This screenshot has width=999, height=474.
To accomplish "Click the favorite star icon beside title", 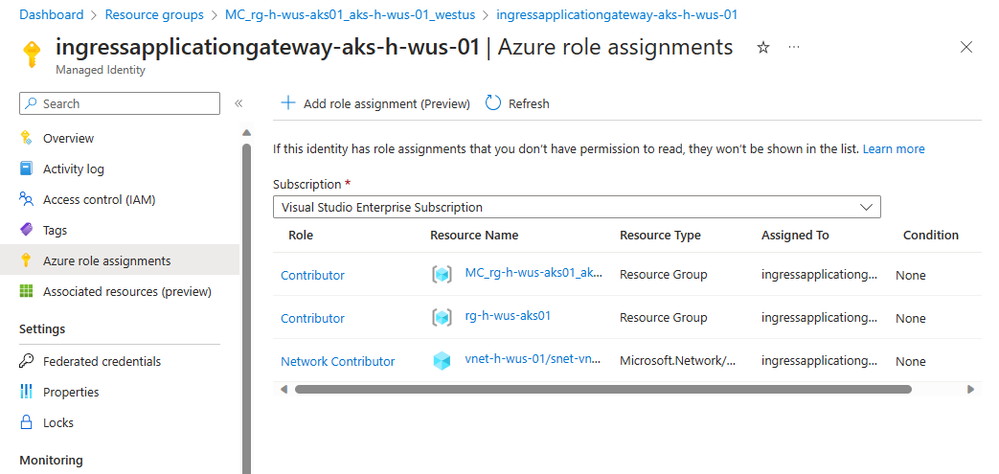I will coord(763,48).
